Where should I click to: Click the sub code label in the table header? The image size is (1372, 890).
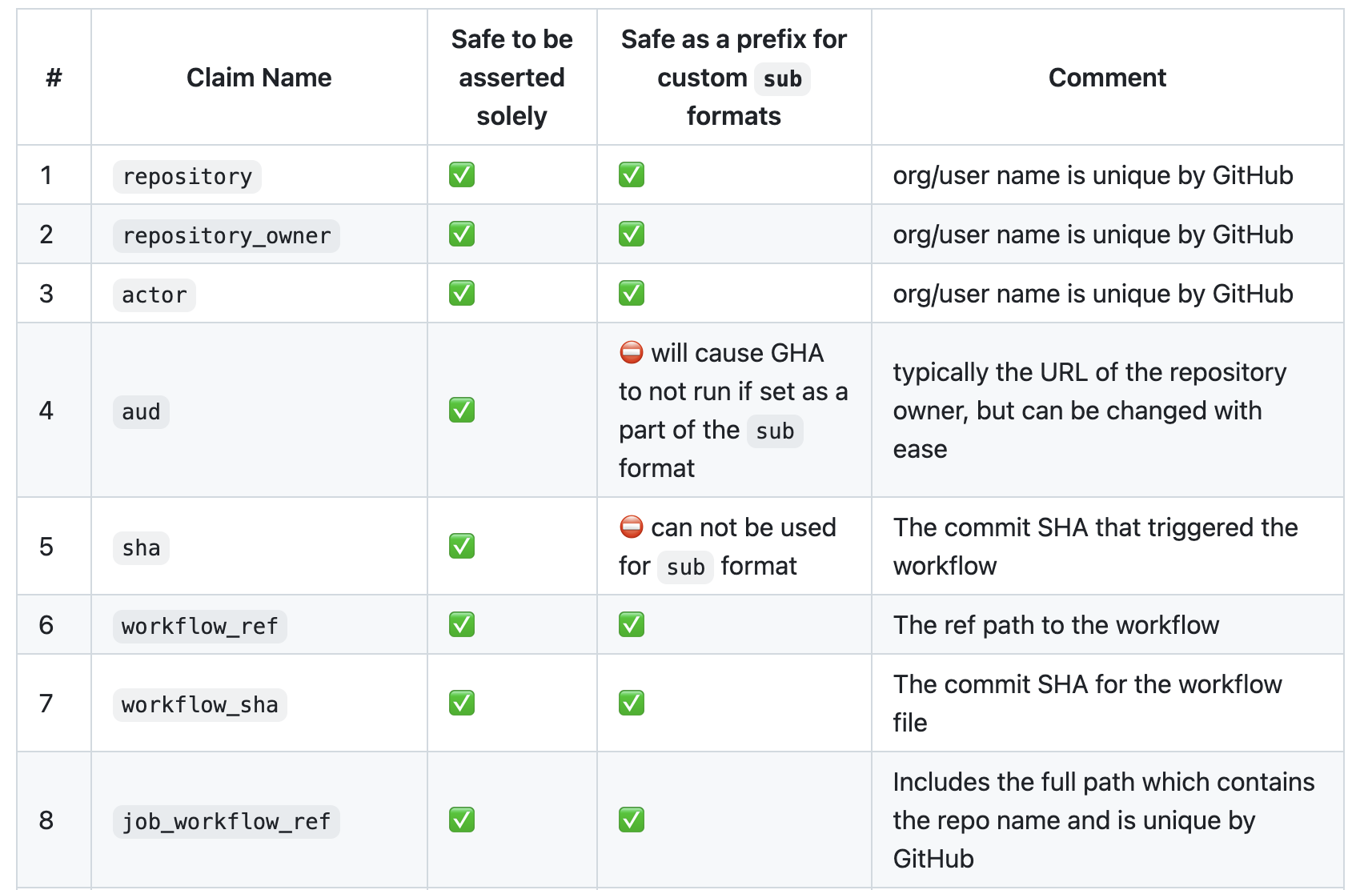pyautogui.click(x=782, y=78)
